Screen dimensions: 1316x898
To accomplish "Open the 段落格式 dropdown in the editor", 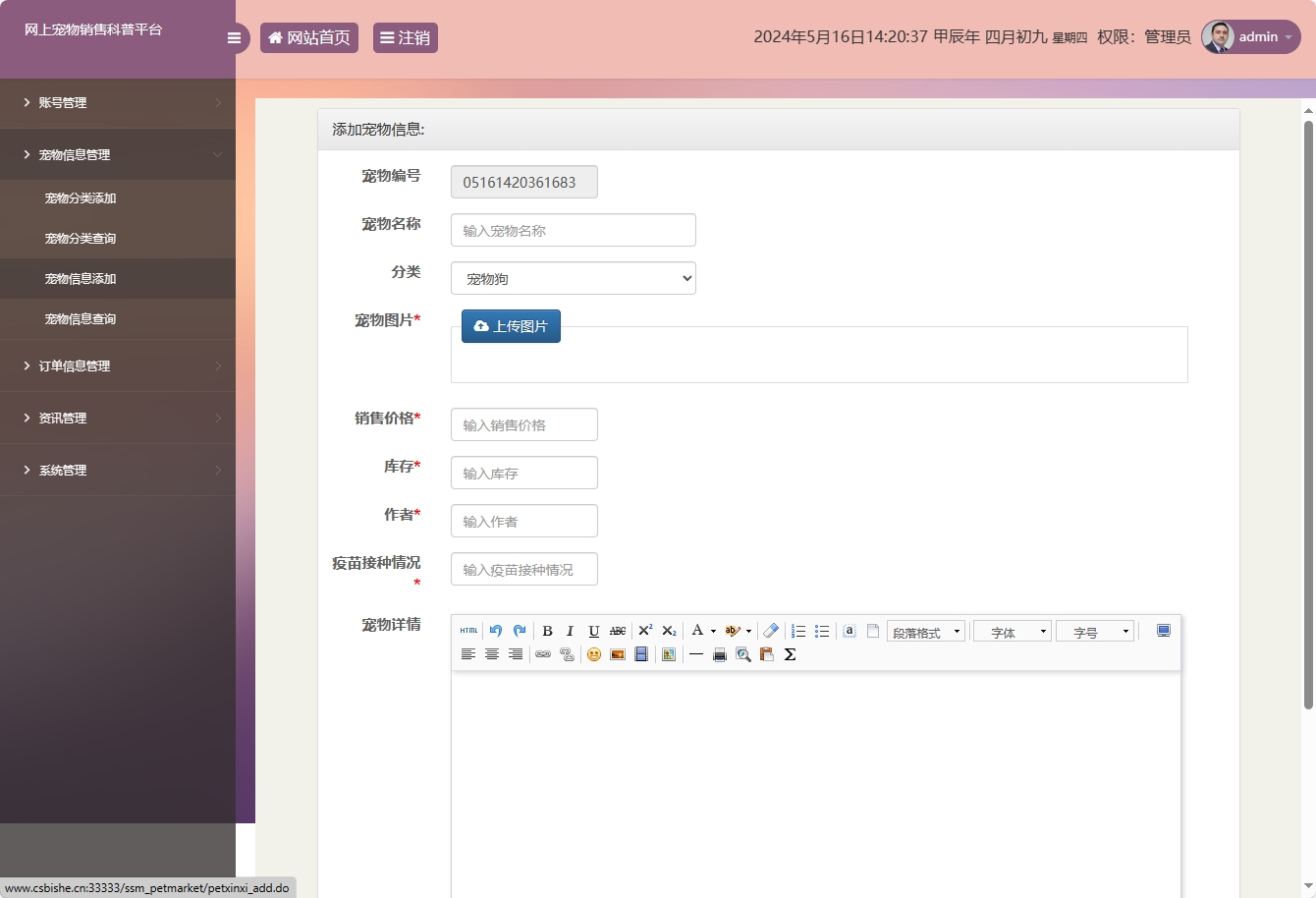I will 924,630.
